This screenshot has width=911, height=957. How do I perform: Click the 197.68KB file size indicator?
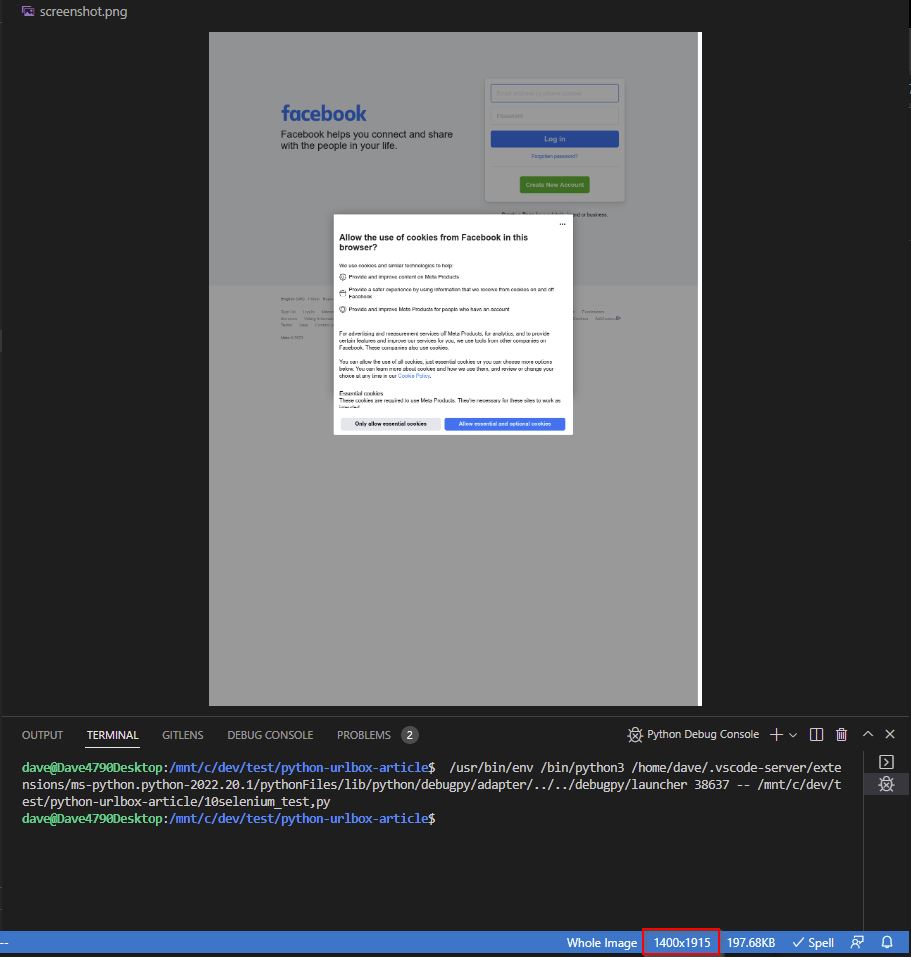(751, 942)
